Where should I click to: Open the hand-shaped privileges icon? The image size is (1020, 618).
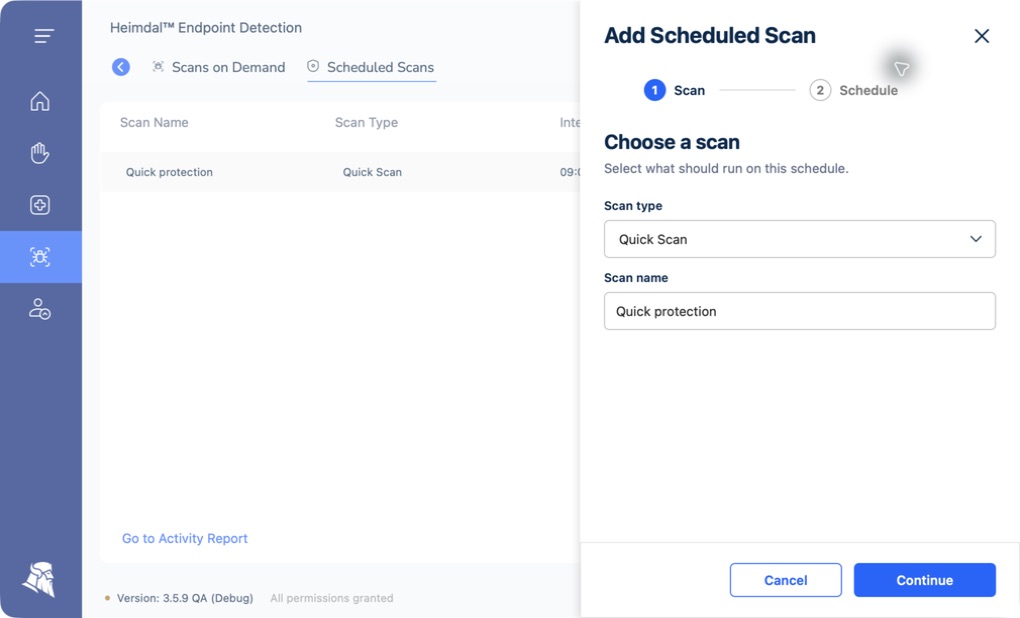(40, 153)
